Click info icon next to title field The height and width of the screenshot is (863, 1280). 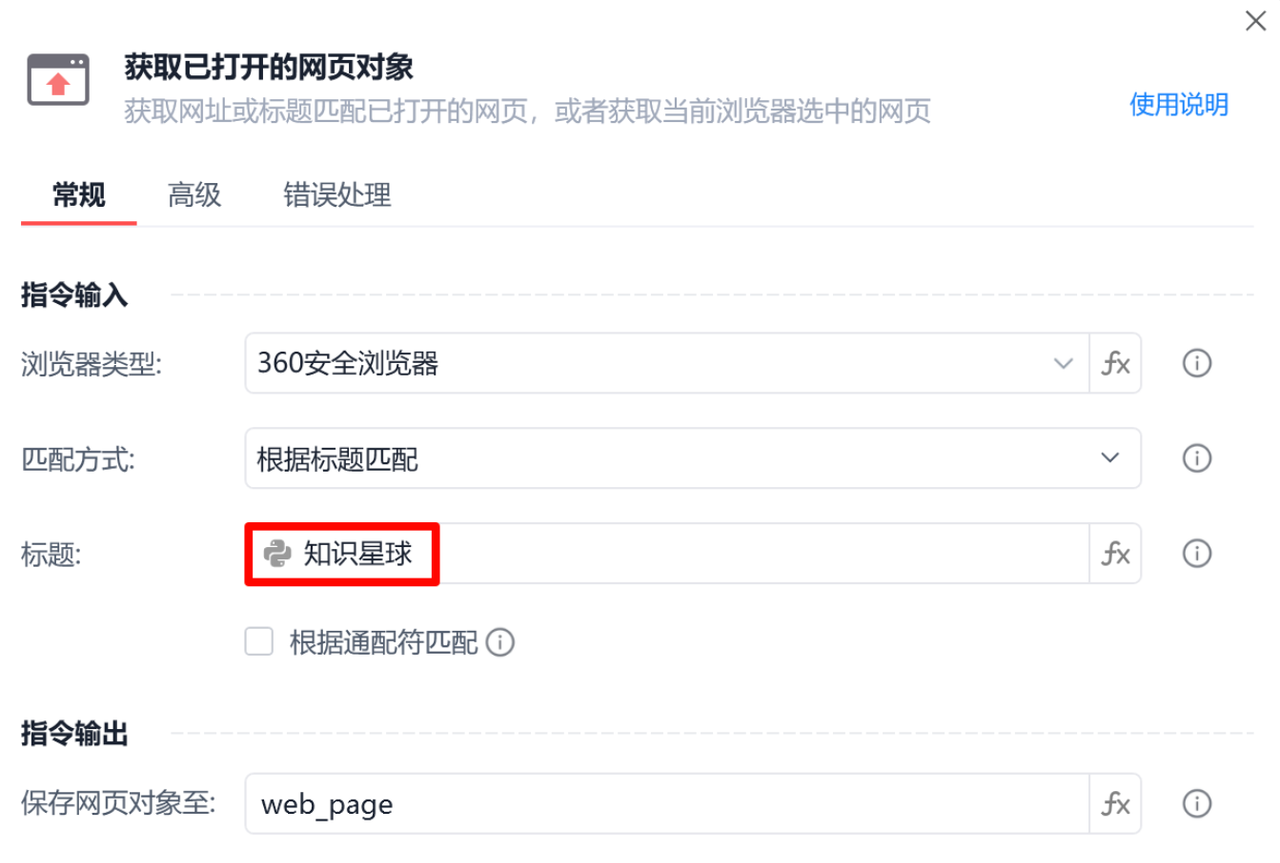tap(1197, 552)
